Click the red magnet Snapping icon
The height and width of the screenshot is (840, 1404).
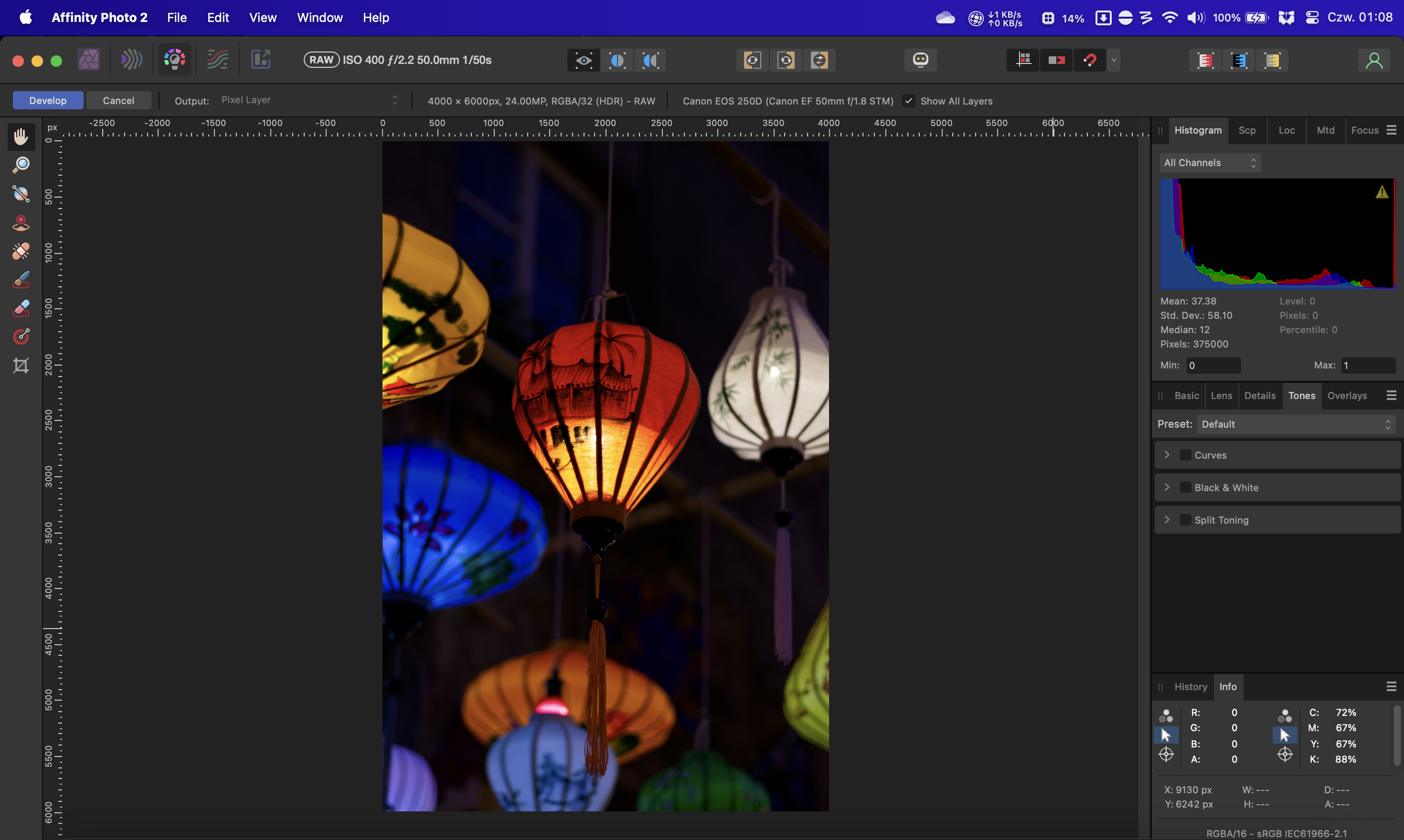1090,60
